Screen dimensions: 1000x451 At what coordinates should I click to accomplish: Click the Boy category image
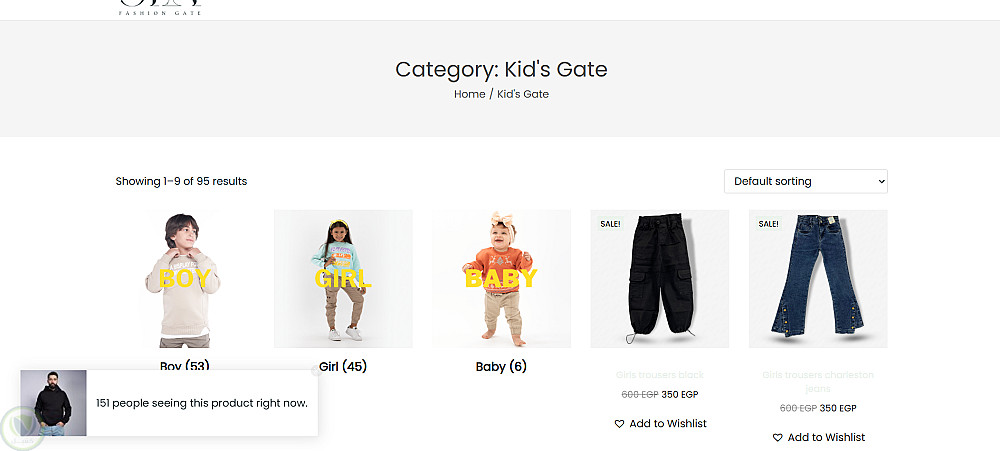tap(184, 279)
